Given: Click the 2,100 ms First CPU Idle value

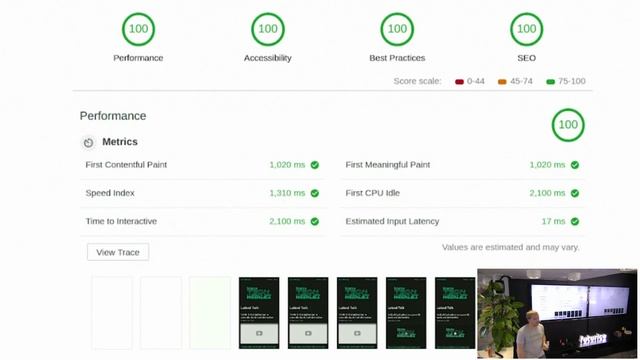Looking at the screenshot, I should pos(547,193).
